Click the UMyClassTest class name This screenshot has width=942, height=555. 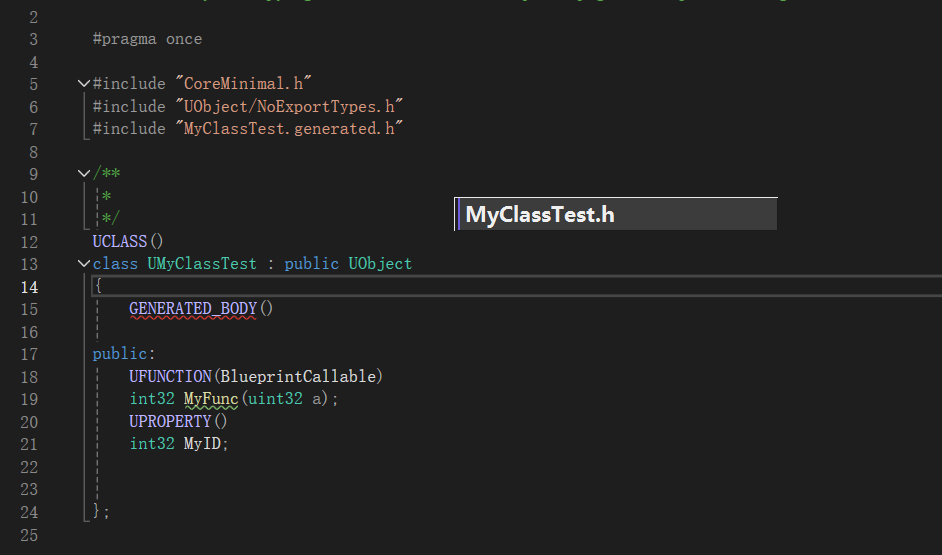[202, 264]
